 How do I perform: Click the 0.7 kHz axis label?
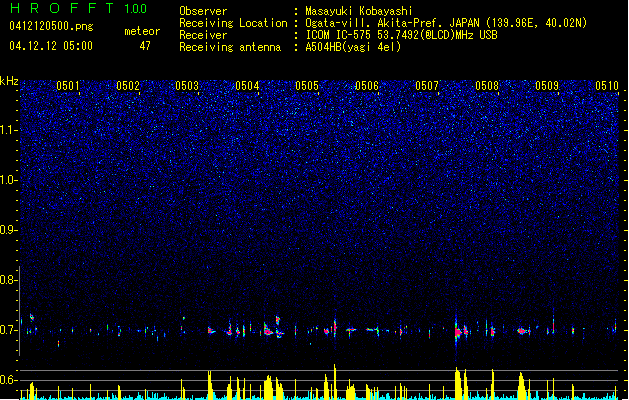click(x=9, y=330)
